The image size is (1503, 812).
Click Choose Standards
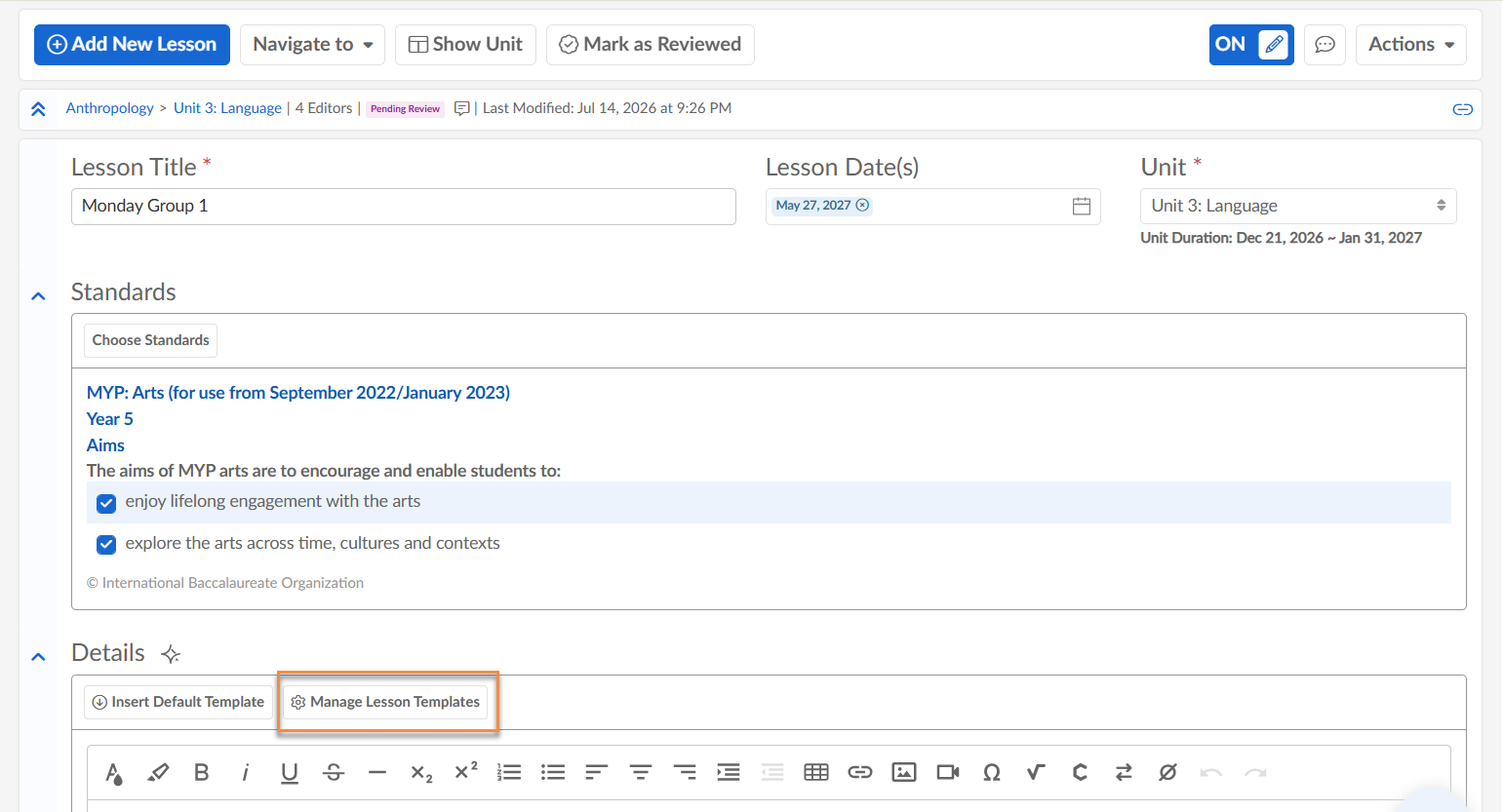150,340
